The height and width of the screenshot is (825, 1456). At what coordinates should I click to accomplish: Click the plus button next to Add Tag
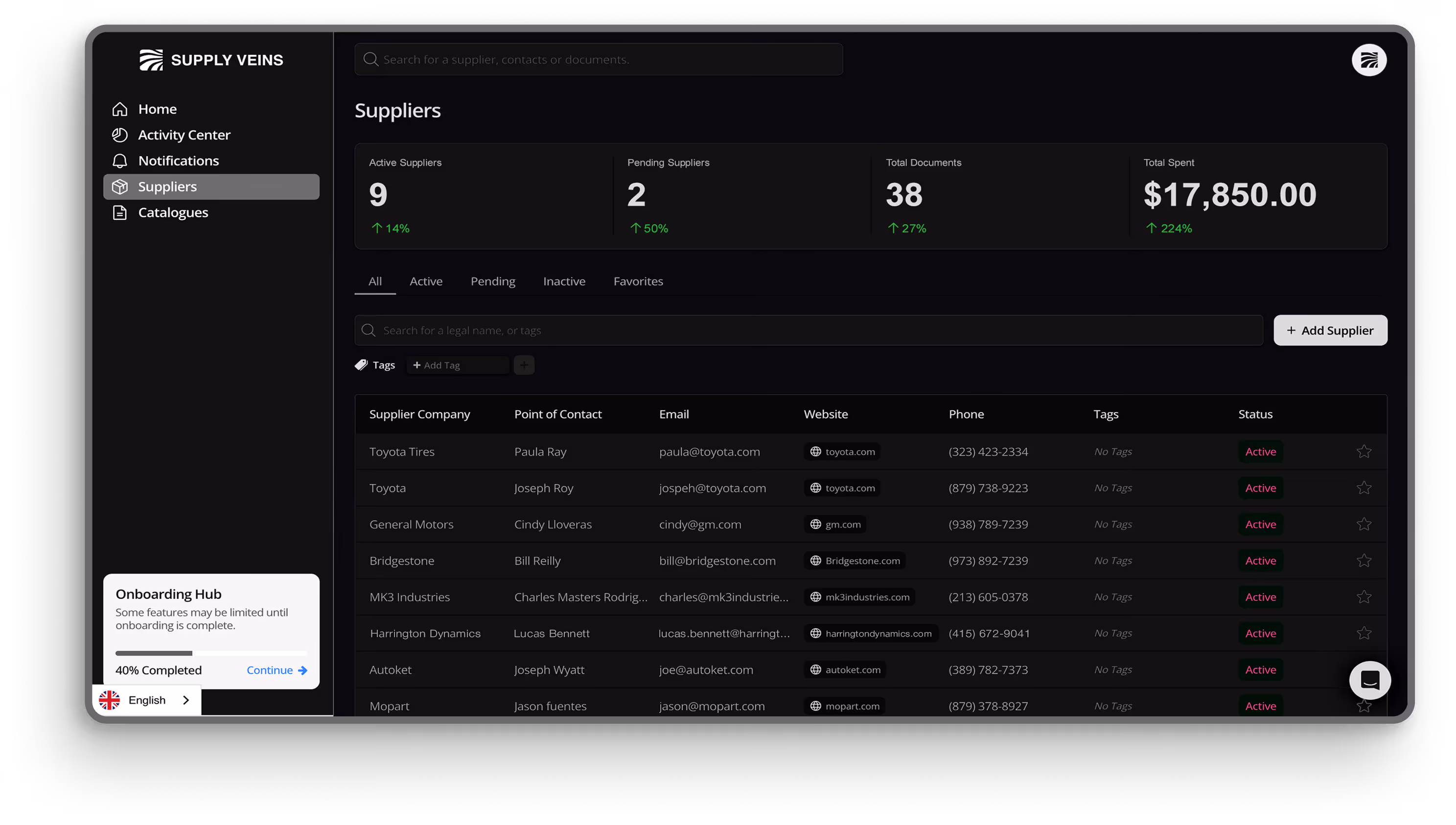tap(524, 366)
